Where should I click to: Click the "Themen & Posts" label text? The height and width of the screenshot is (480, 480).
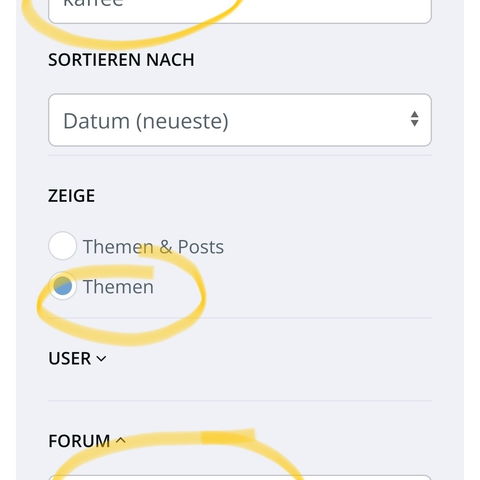click(153, 247)
